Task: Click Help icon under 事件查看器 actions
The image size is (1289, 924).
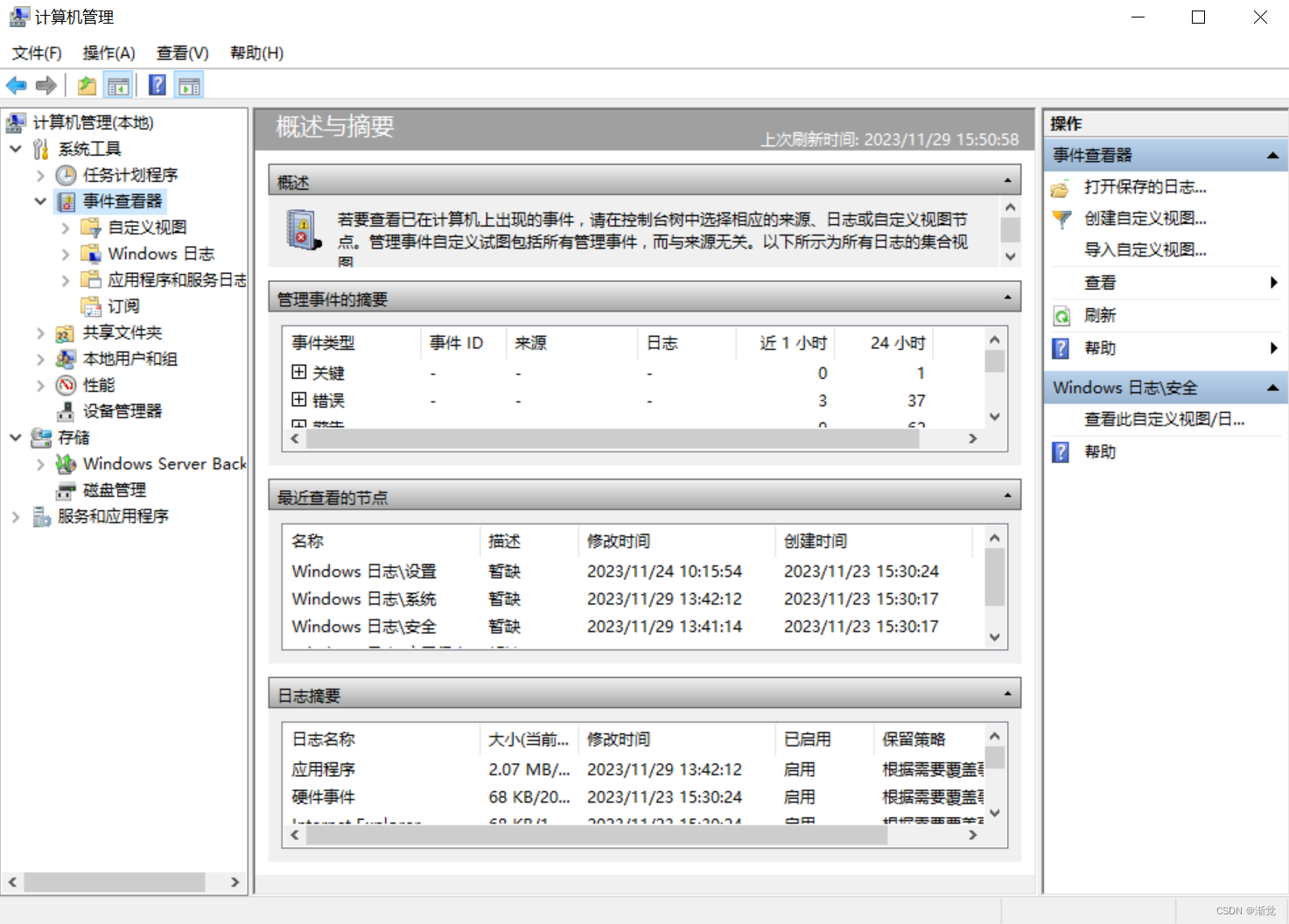Action: [x=1061, y=348]
